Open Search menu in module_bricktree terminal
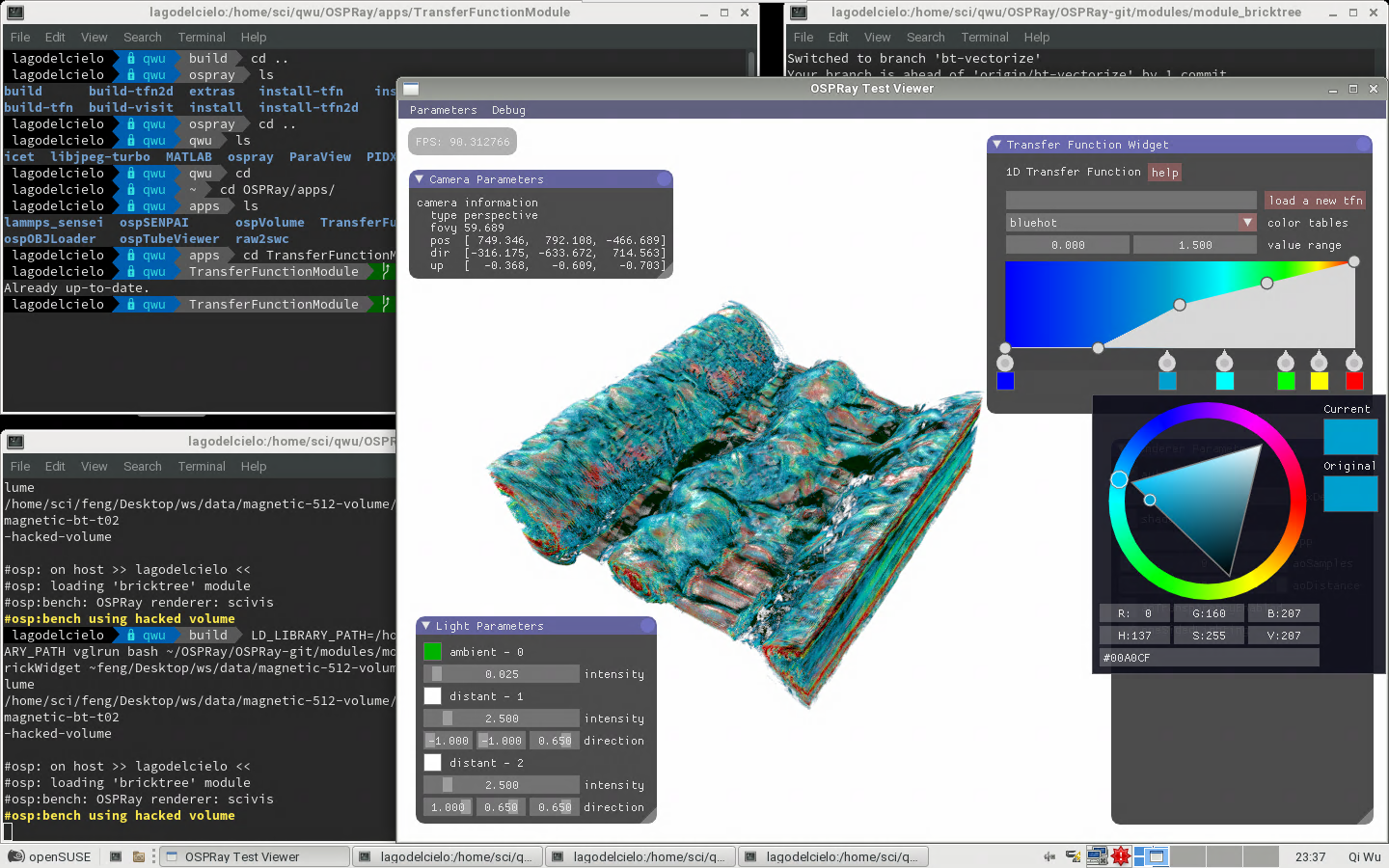This screenshot has height=868, width=1389. (x=925, y=38)
